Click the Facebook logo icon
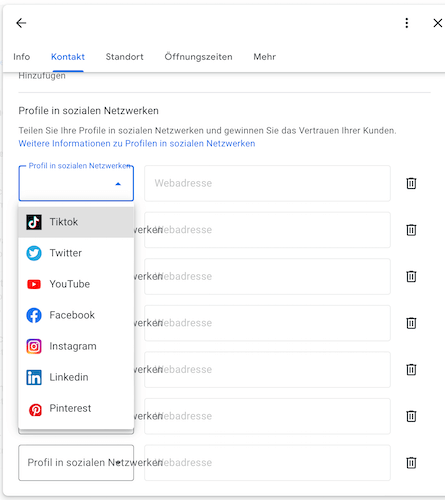The image size is (445, 500). point(34,315)
